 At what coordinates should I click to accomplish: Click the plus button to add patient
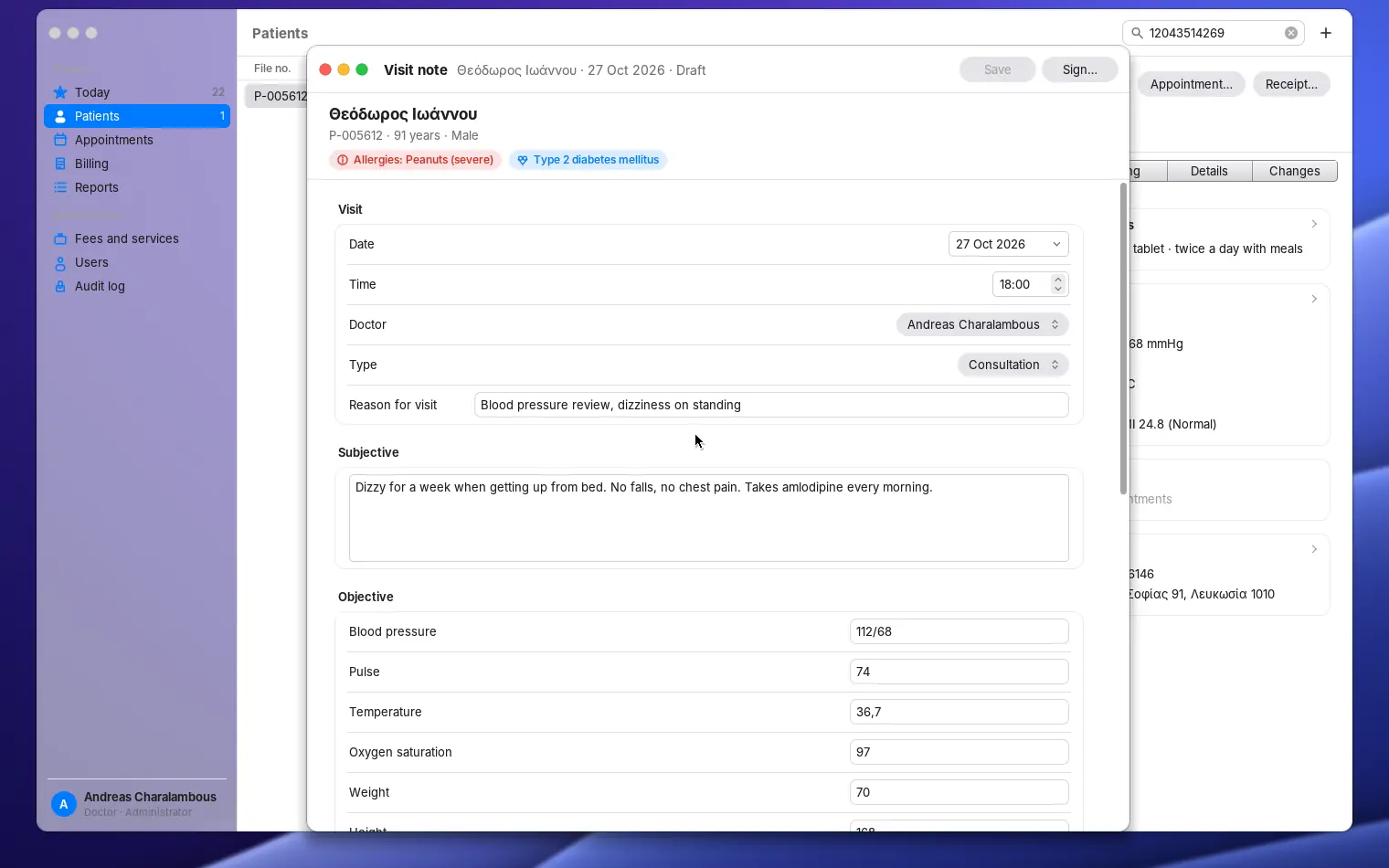[1326, 33]
